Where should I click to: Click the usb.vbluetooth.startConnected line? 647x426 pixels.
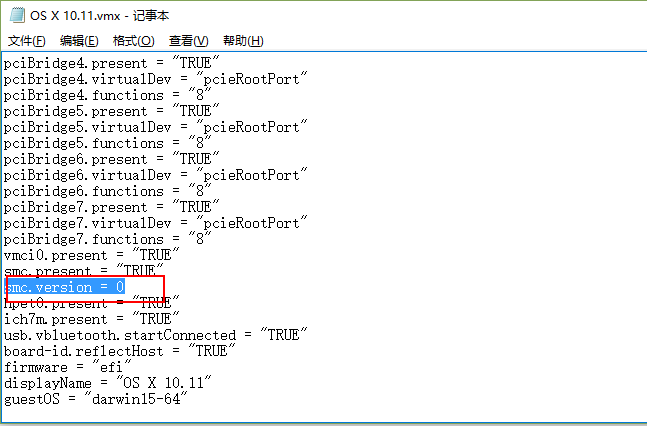tap(156, 335)
